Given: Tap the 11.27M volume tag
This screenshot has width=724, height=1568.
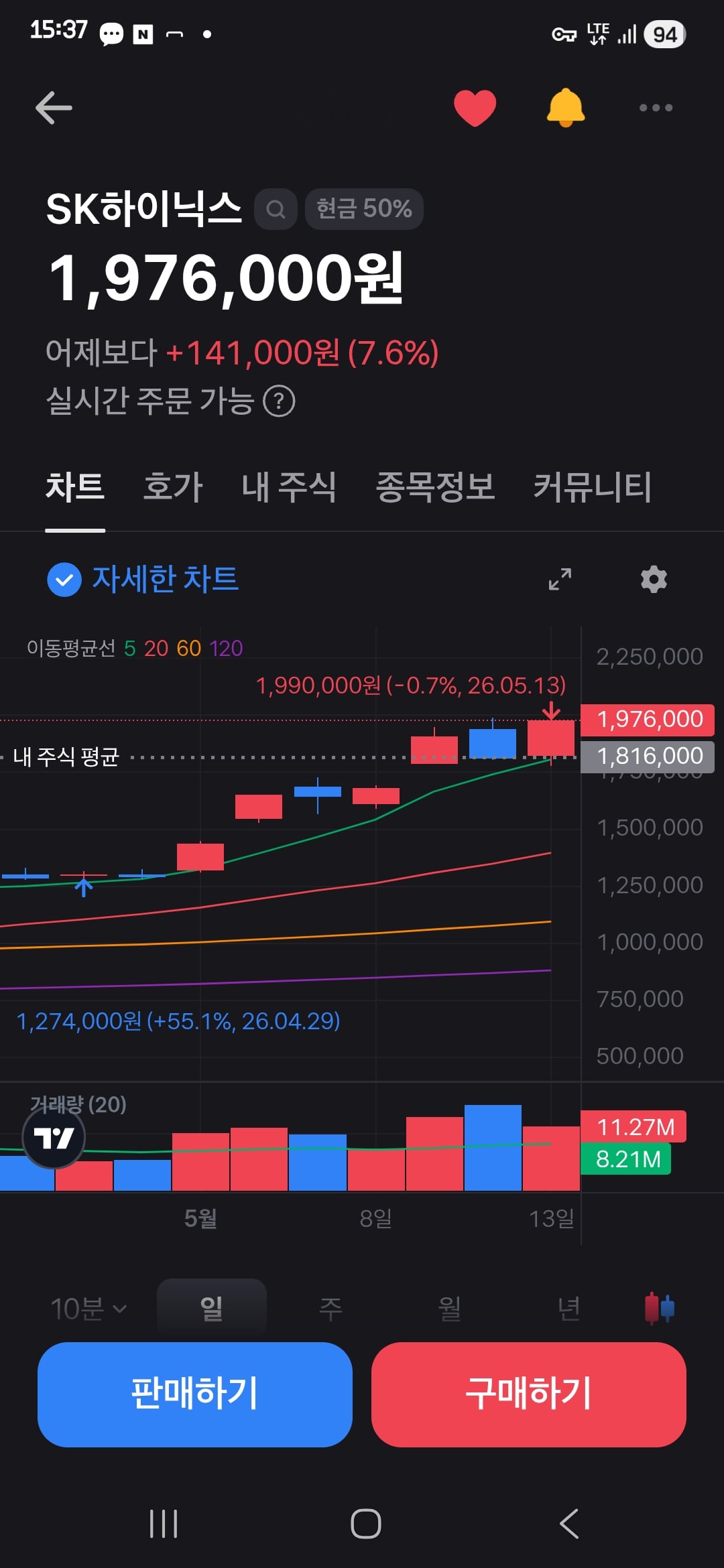Looking at the screenshot, I should (x=633, y=1127).
